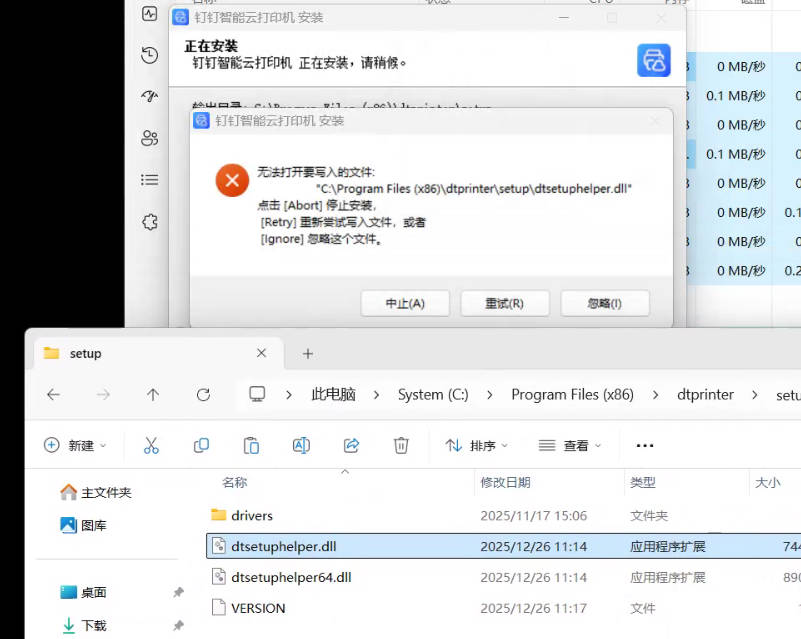Navigate to System (C:) breadcrumb
This screenshot has height=639, width=801.
[x=433, y=394]
